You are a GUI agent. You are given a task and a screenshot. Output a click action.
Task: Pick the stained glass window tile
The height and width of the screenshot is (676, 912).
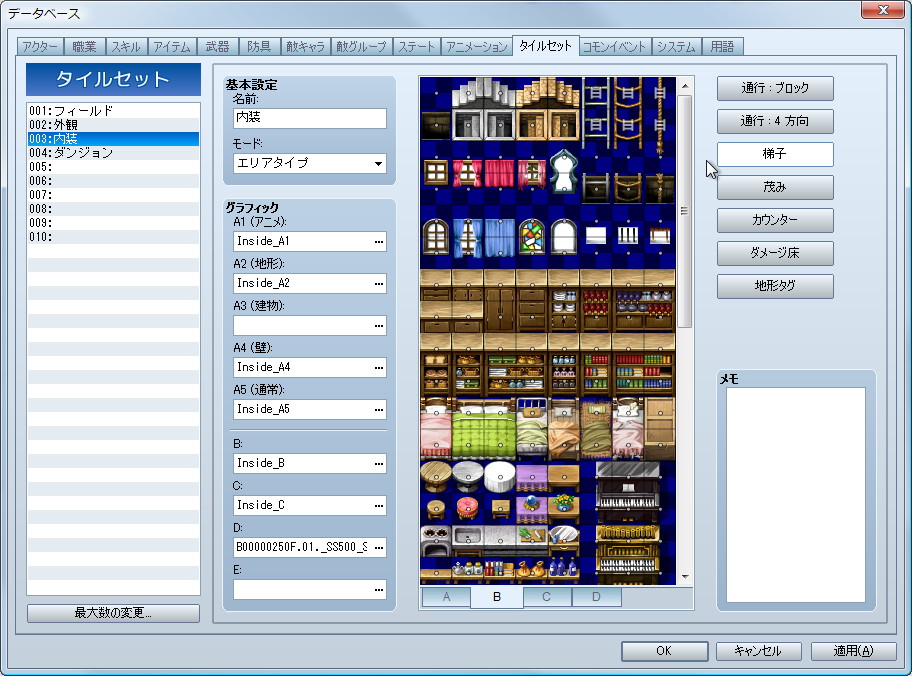click(531, 236)
